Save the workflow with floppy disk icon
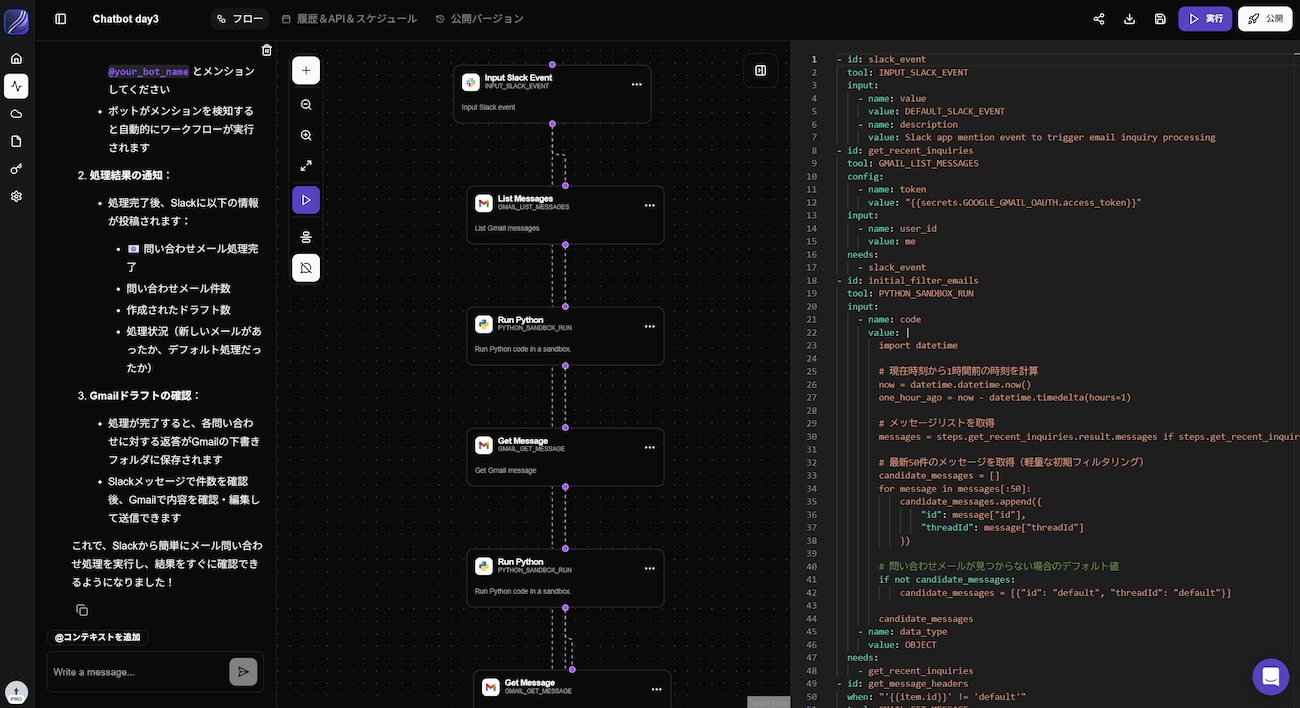 point(1160,19)
